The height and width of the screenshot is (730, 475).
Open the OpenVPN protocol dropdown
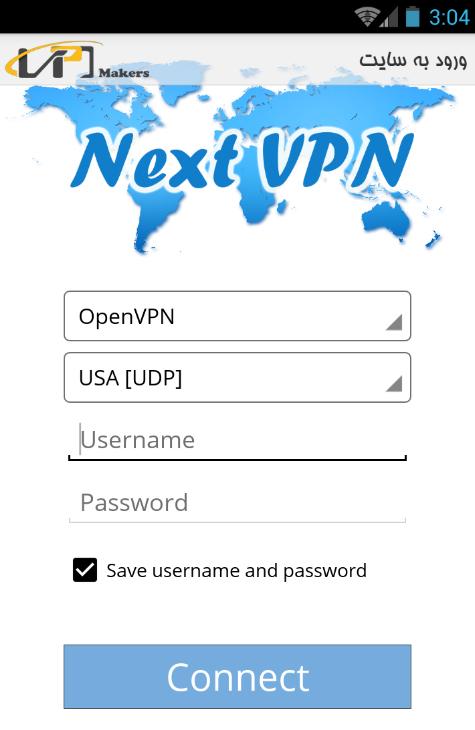pos(238,316)
